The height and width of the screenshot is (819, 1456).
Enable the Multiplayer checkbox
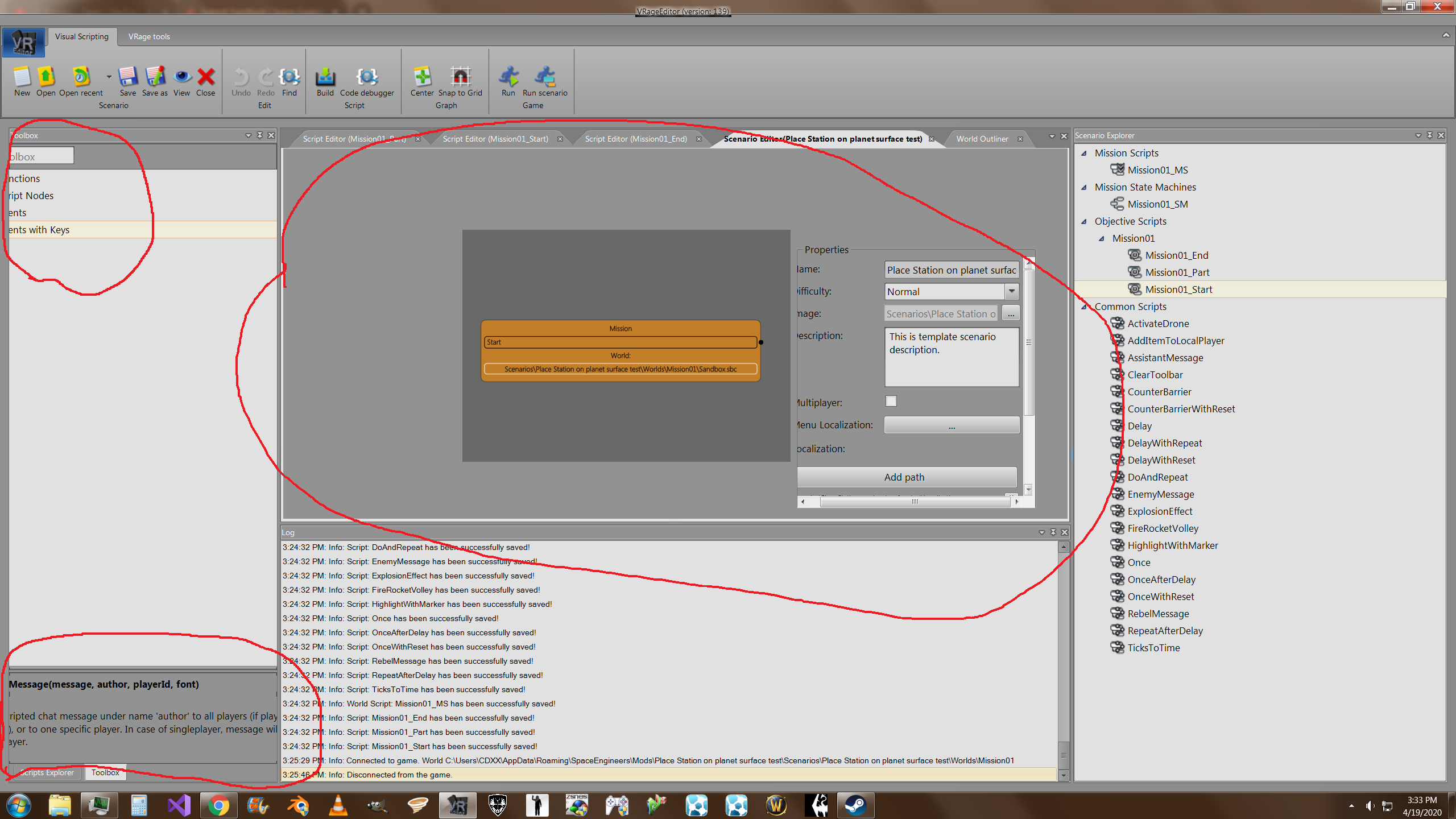pyautogui.click(x=891, y=402)
